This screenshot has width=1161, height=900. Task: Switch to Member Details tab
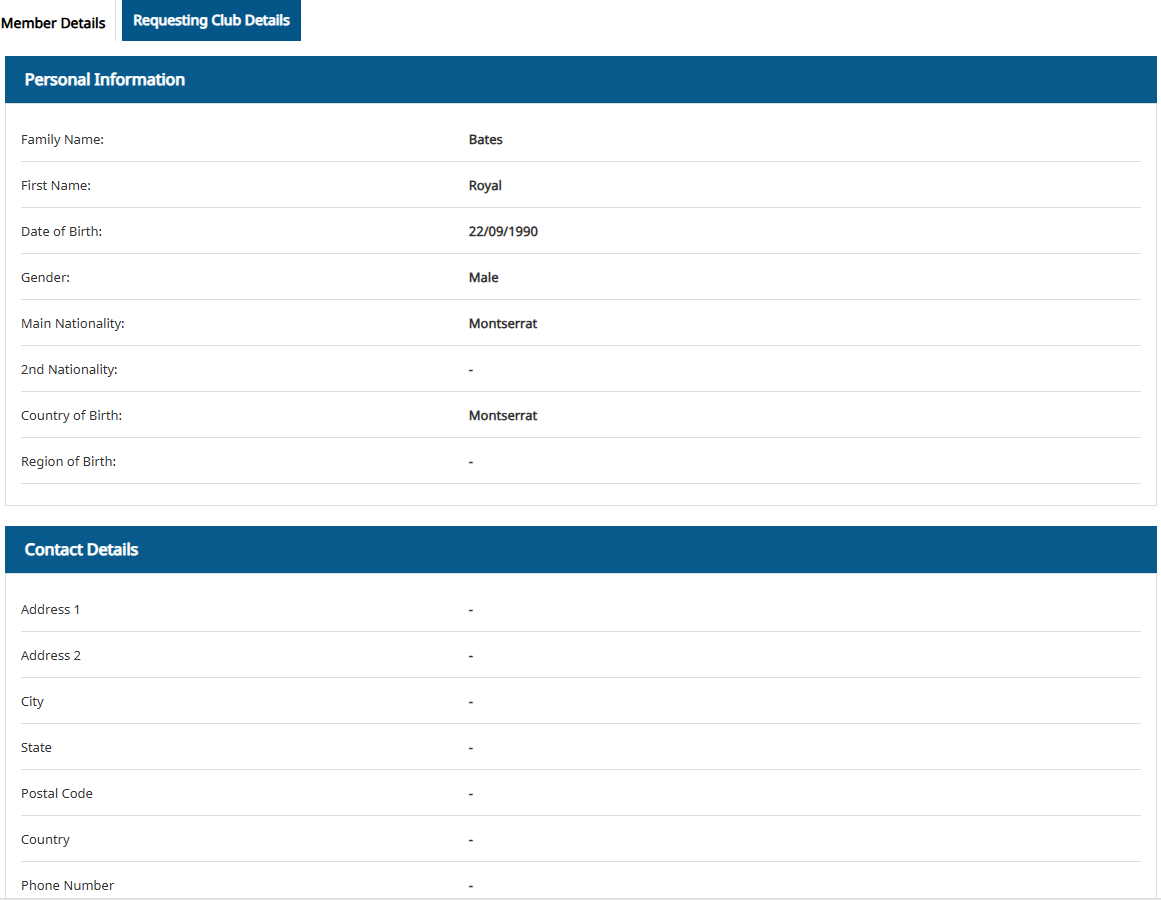[53, 23]
